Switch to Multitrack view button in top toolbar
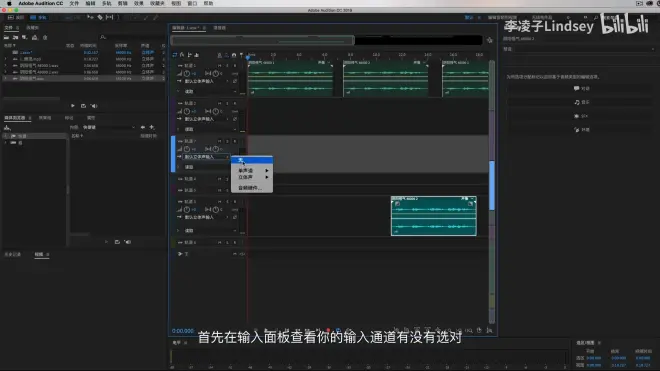The width and height of the screenshot is (660, 371). point(38,18)
